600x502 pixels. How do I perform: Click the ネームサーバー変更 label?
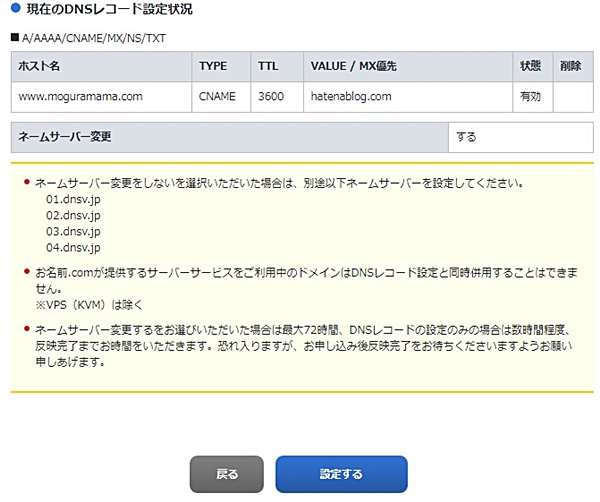click(x=230, y=137)
